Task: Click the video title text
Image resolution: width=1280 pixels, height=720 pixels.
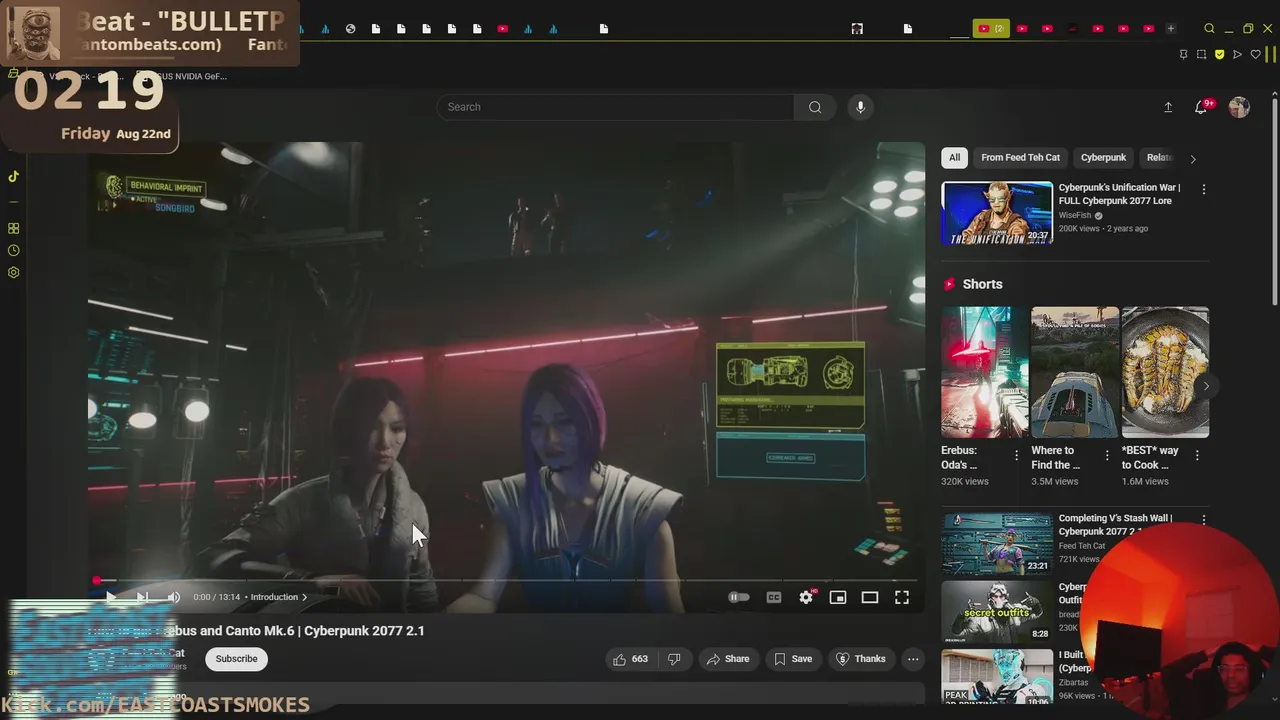Action: [255, 631]
